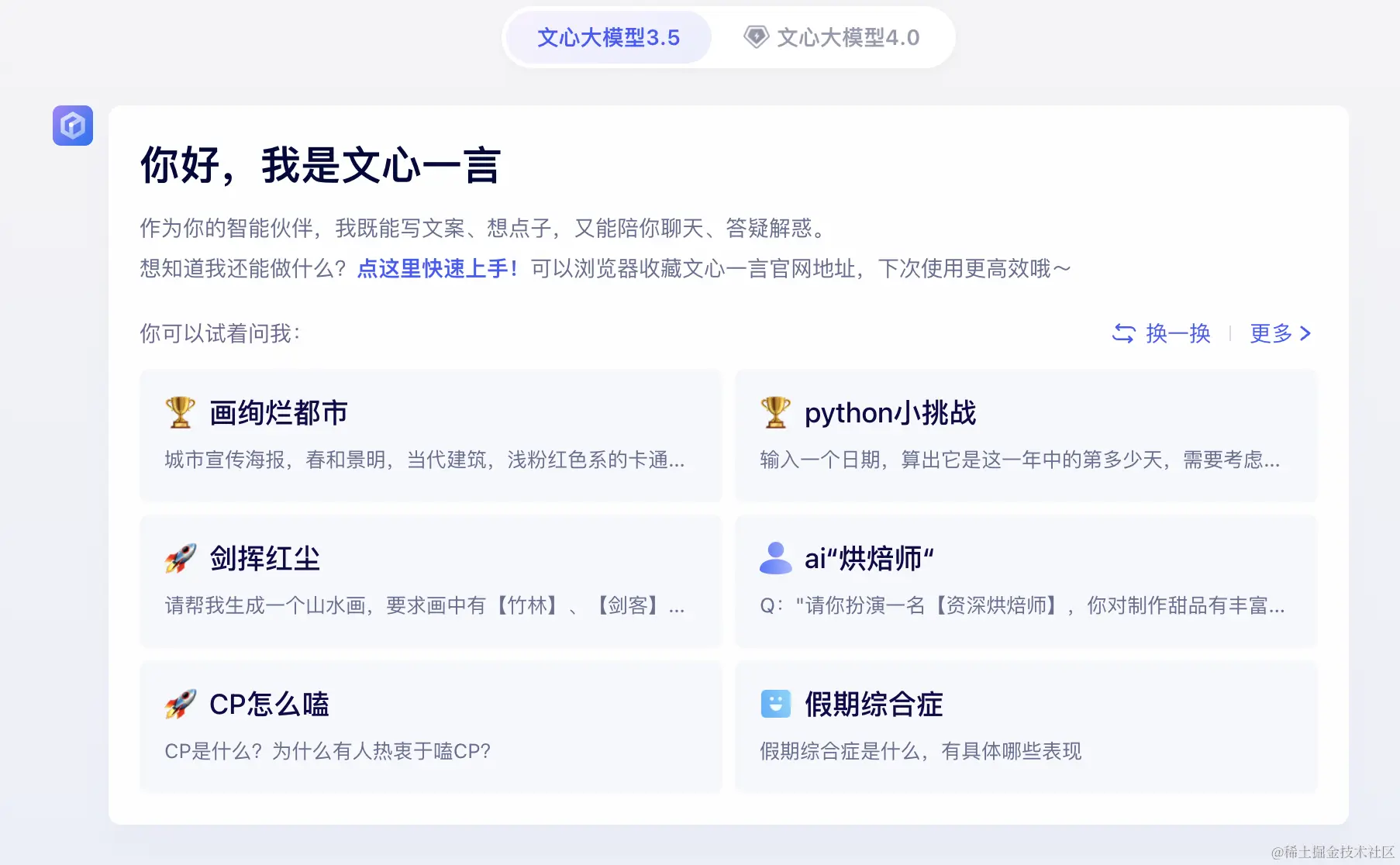This screenshot has width=1400, height=865.
Task: Click the person icon on ai烘焙师 card
Action: (x=775, y=558)
